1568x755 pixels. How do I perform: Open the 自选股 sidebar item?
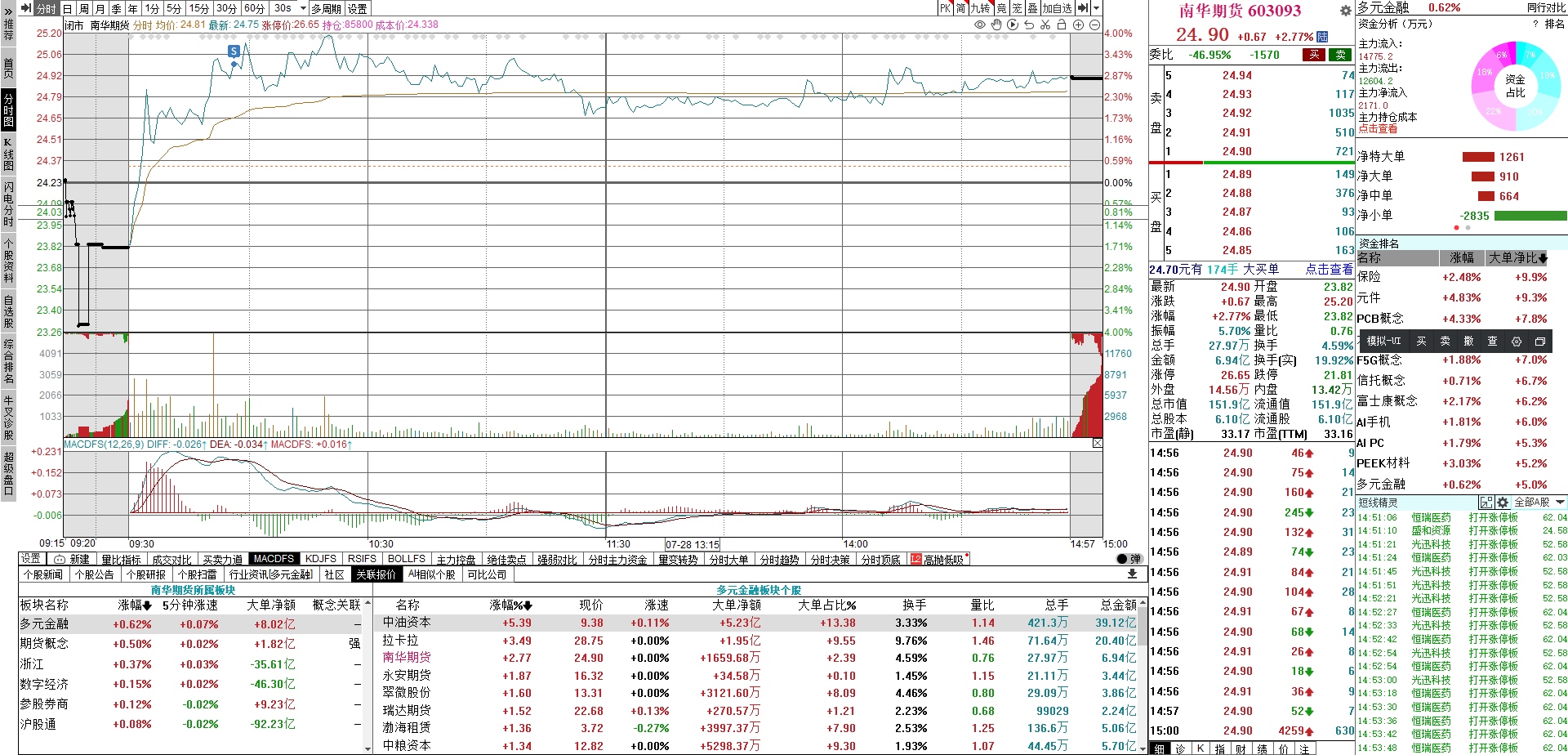tap(8, 312)
